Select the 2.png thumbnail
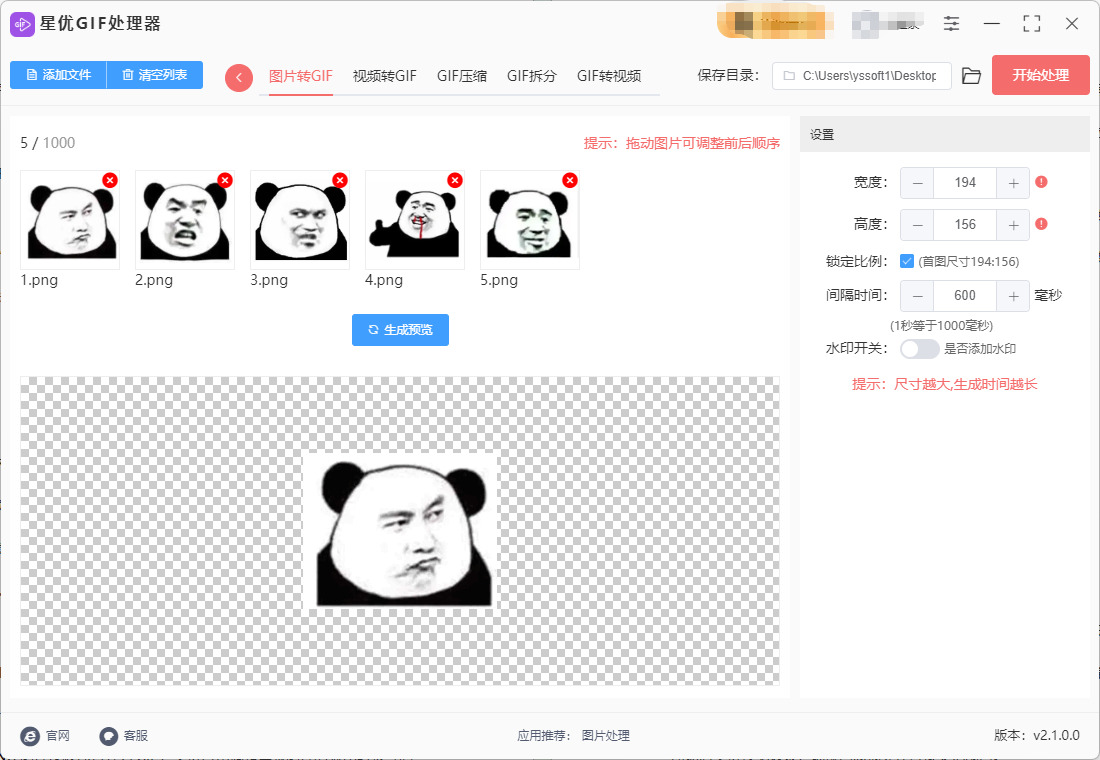This screenshot has width=1100, height=760. click(185, 220)
